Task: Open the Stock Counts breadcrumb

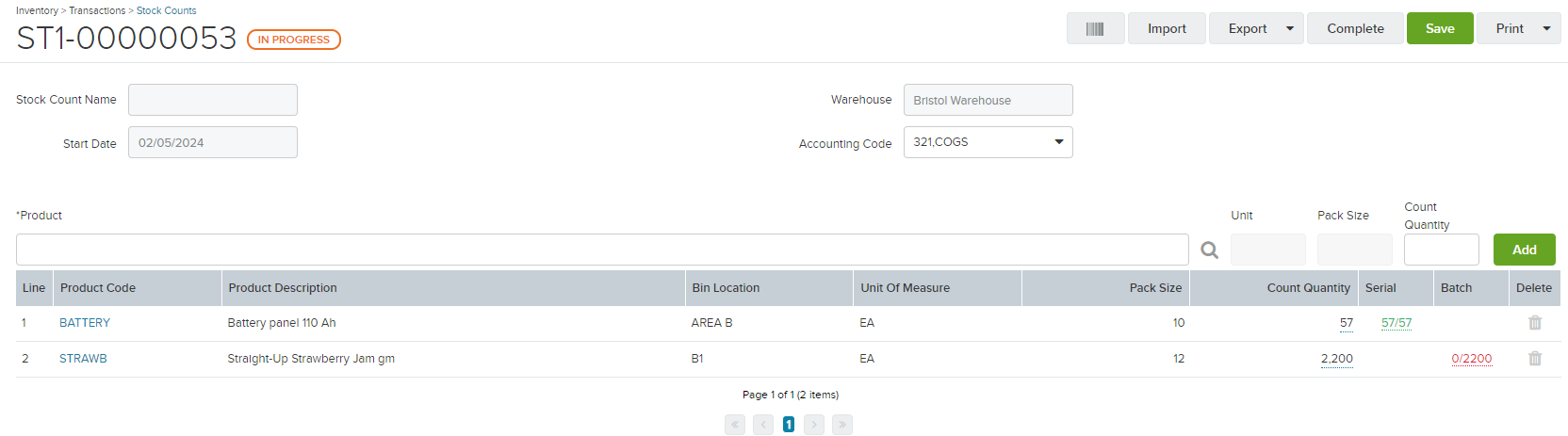Action: click(x=167, y=10)
